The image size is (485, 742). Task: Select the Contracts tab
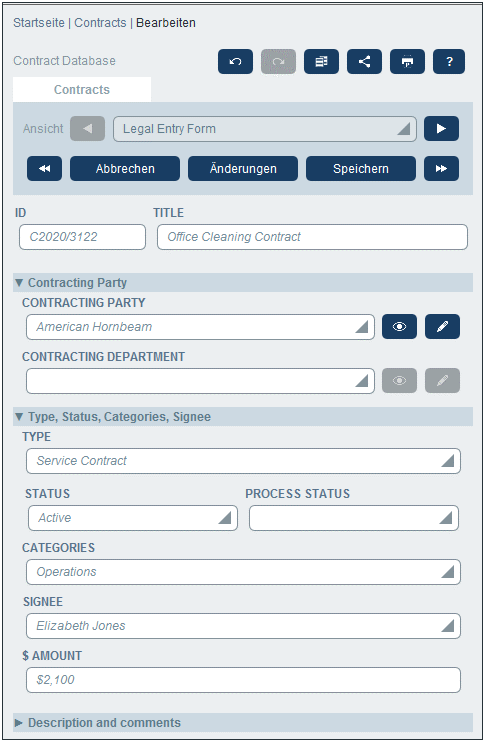pyautogui.click(x=82, y=89)
